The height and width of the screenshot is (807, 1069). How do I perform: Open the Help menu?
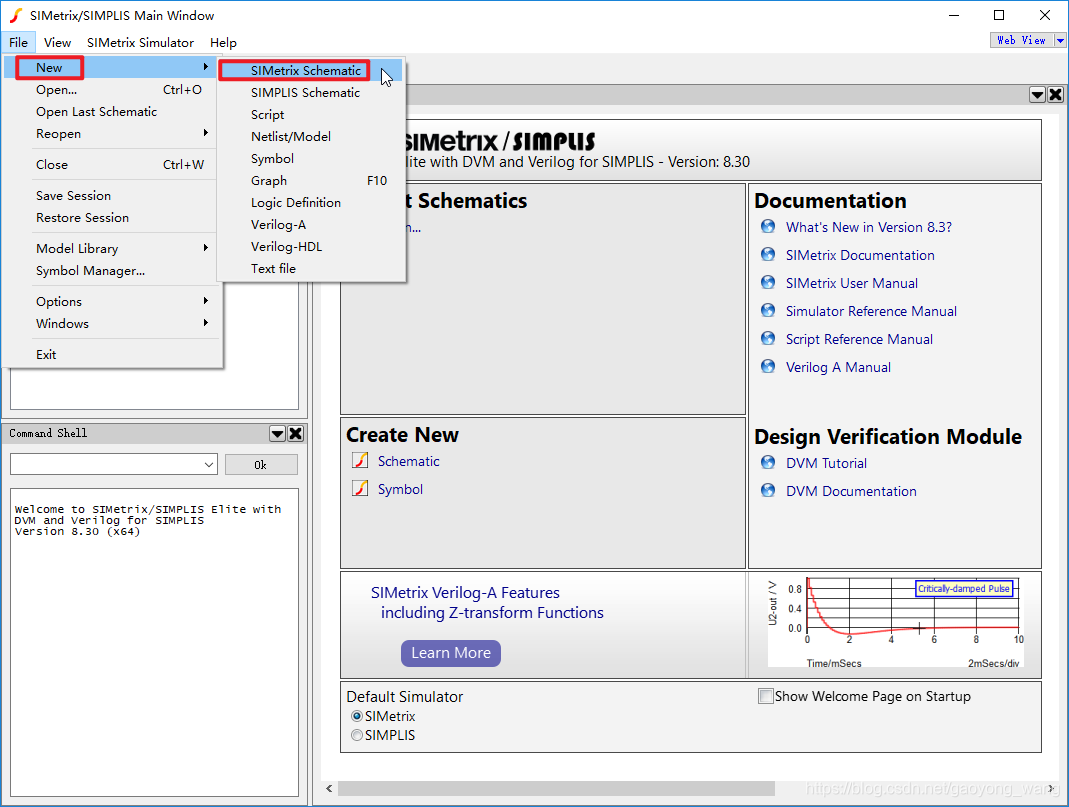[x=223, y=42]
